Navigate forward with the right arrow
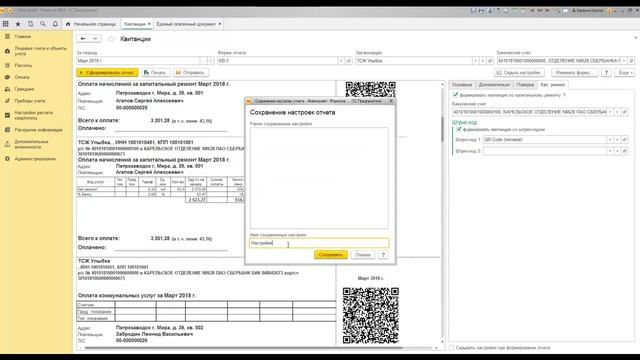The image size is (640, 360). point(95,38)
